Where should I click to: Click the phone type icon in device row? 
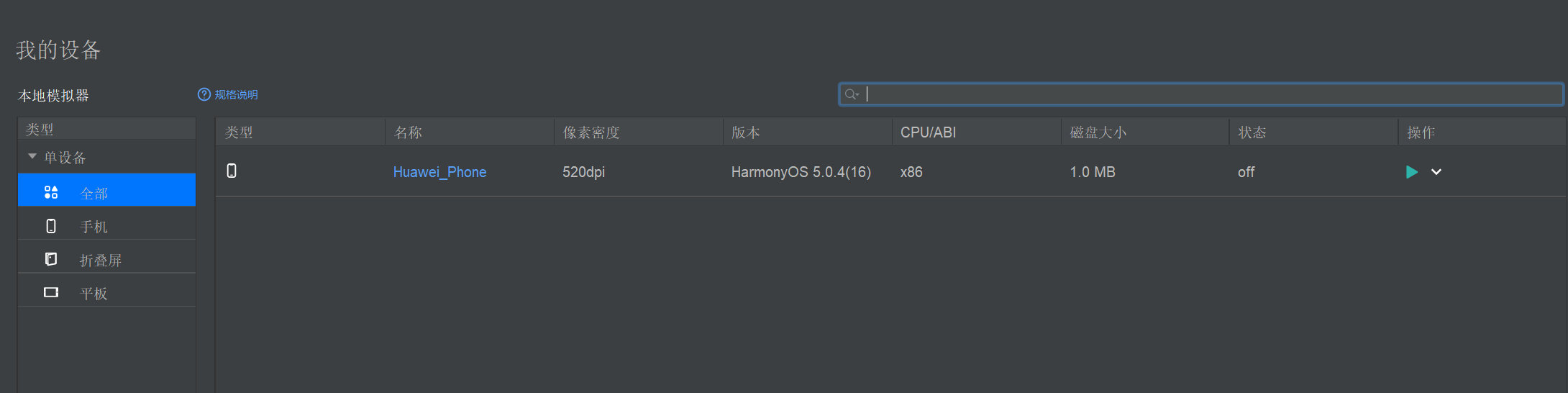(232, 171)
